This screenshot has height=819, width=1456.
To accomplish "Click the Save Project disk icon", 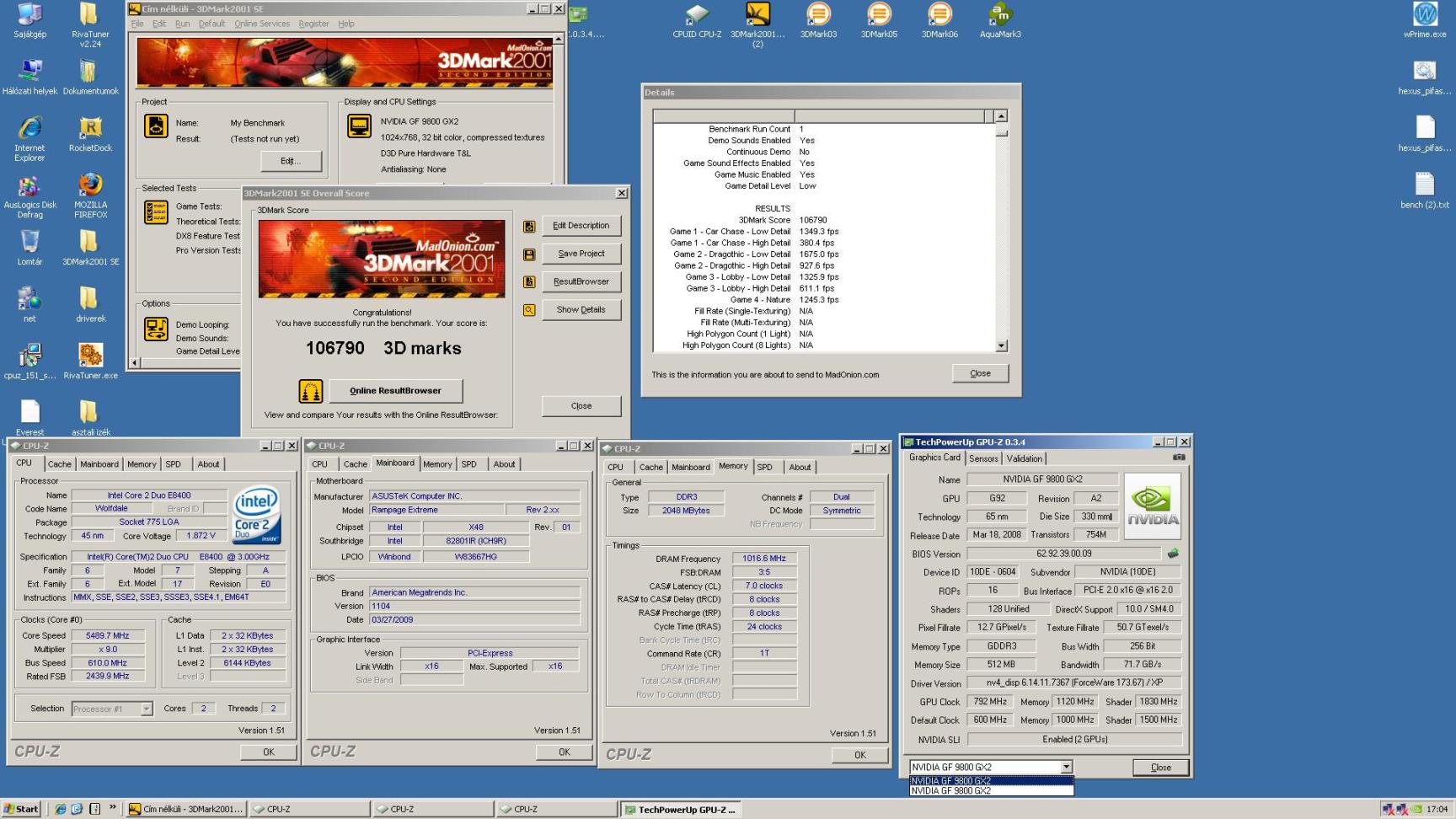I will [529, 254].
